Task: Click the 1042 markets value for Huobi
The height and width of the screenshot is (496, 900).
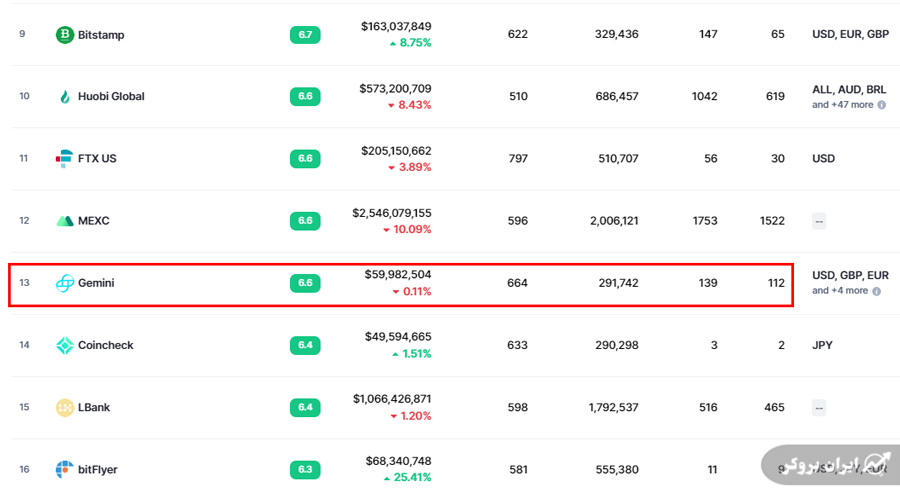Action: (705, 96)
